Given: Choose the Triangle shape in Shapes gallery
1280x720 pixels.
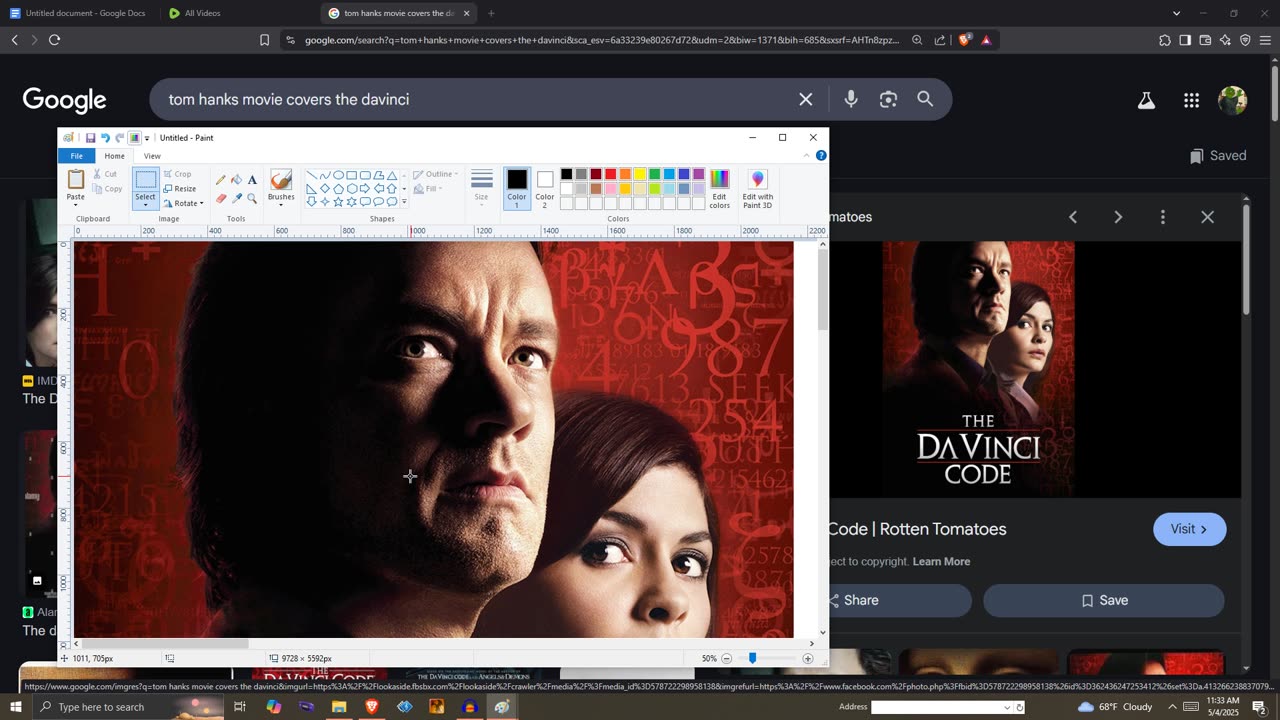Looking at the screenshot, I should pyautogui.click(x=391, y=175).
